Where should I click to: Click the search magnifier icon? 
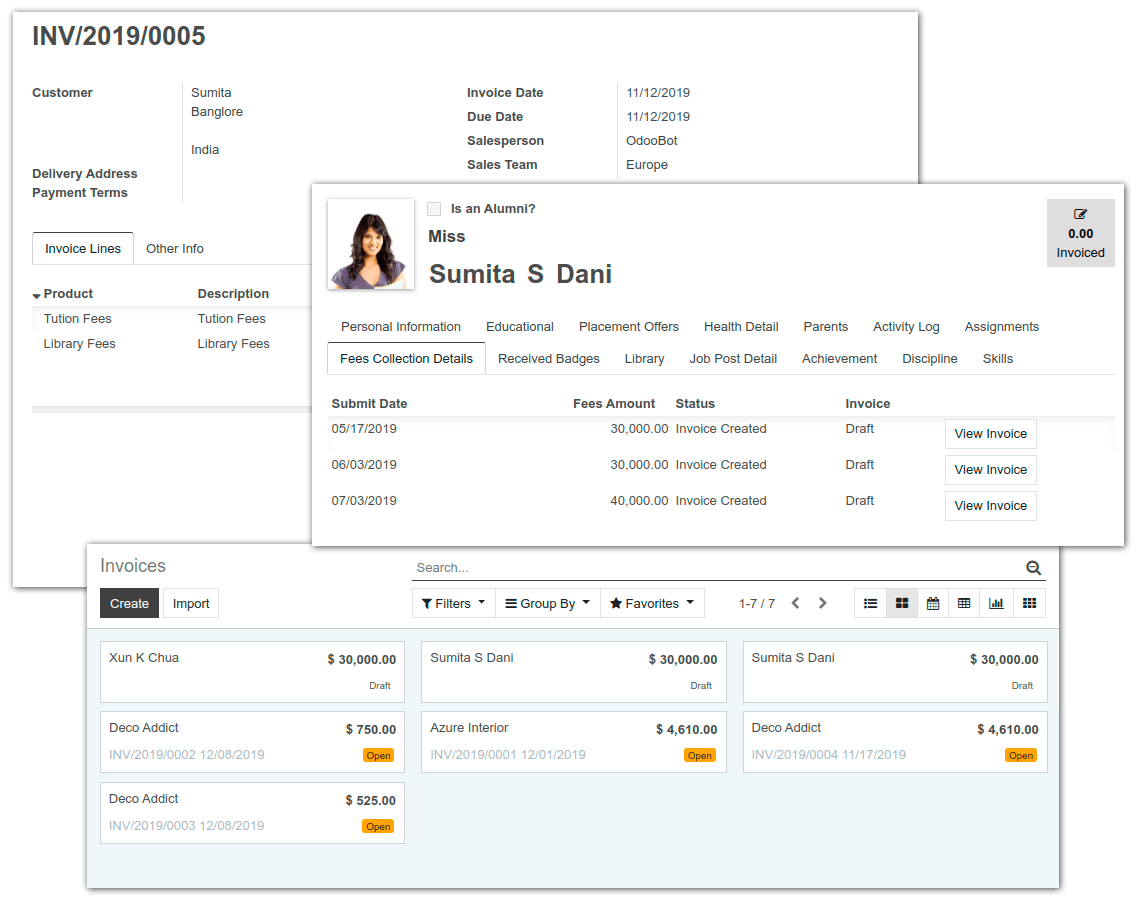[1033, 568]
